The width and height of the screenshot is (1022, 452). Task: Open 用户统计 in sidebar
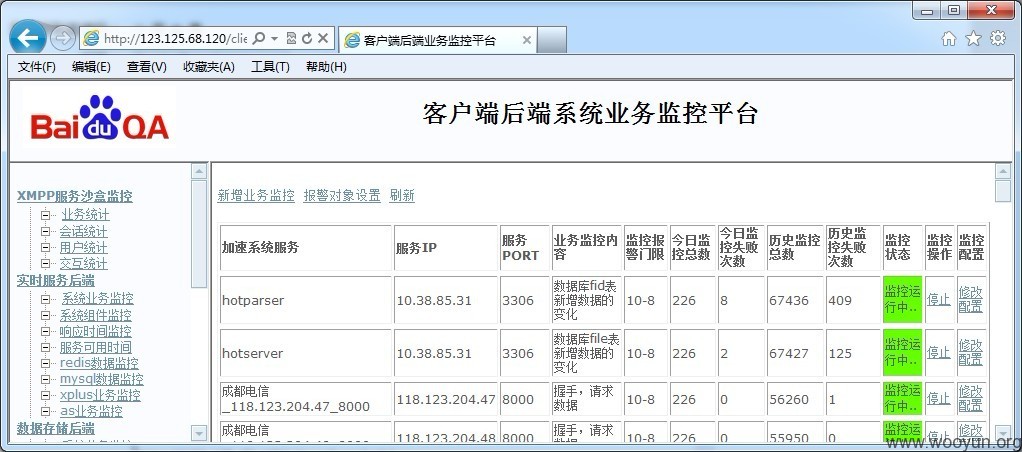click(83, 248)
